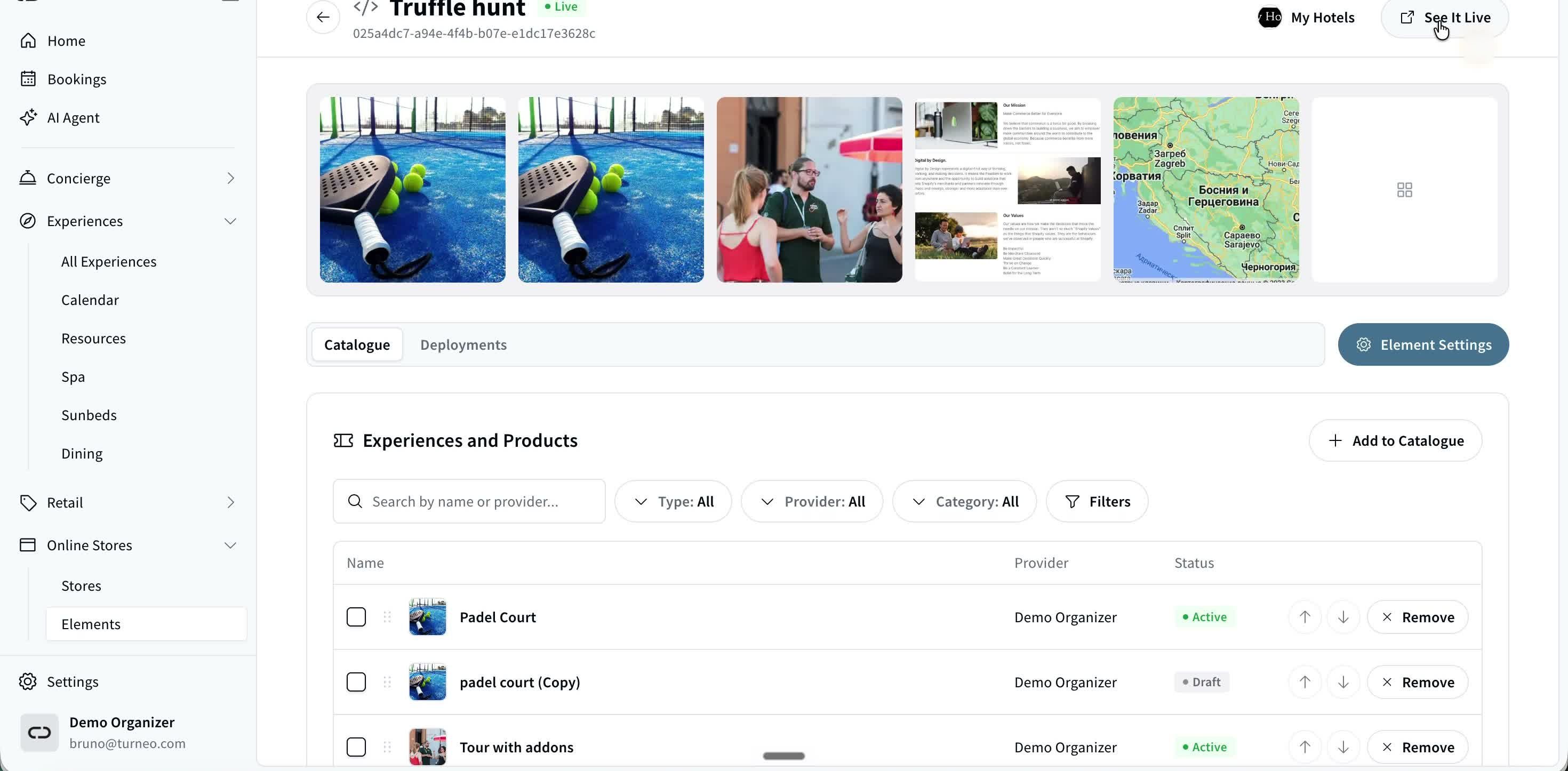This screenshot has width=1568, height=771.
Task: Select the Tour with addons checkbox
Action: click(356, 747)
